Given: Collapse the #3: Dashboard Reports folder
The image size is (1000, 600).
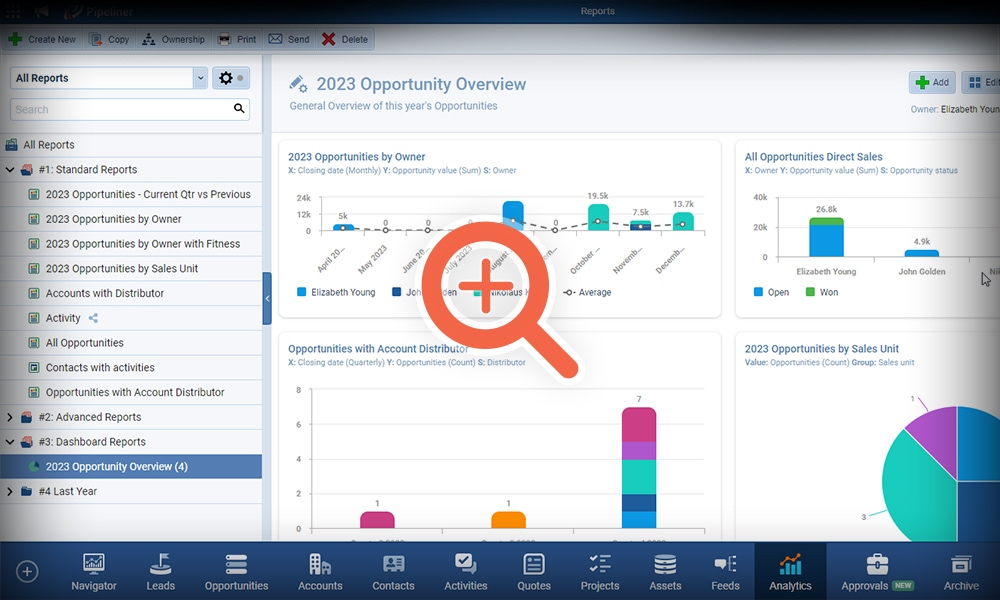Looking at the screenshot, I should click(10, 441).
